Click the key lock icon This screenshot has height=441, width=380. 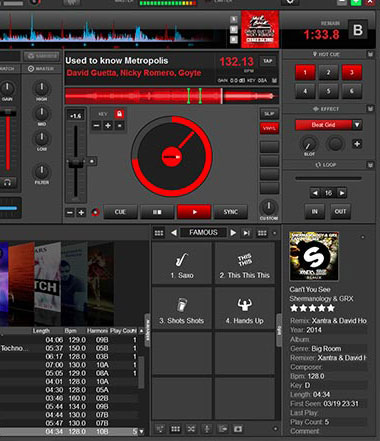[x=119, y=114]
